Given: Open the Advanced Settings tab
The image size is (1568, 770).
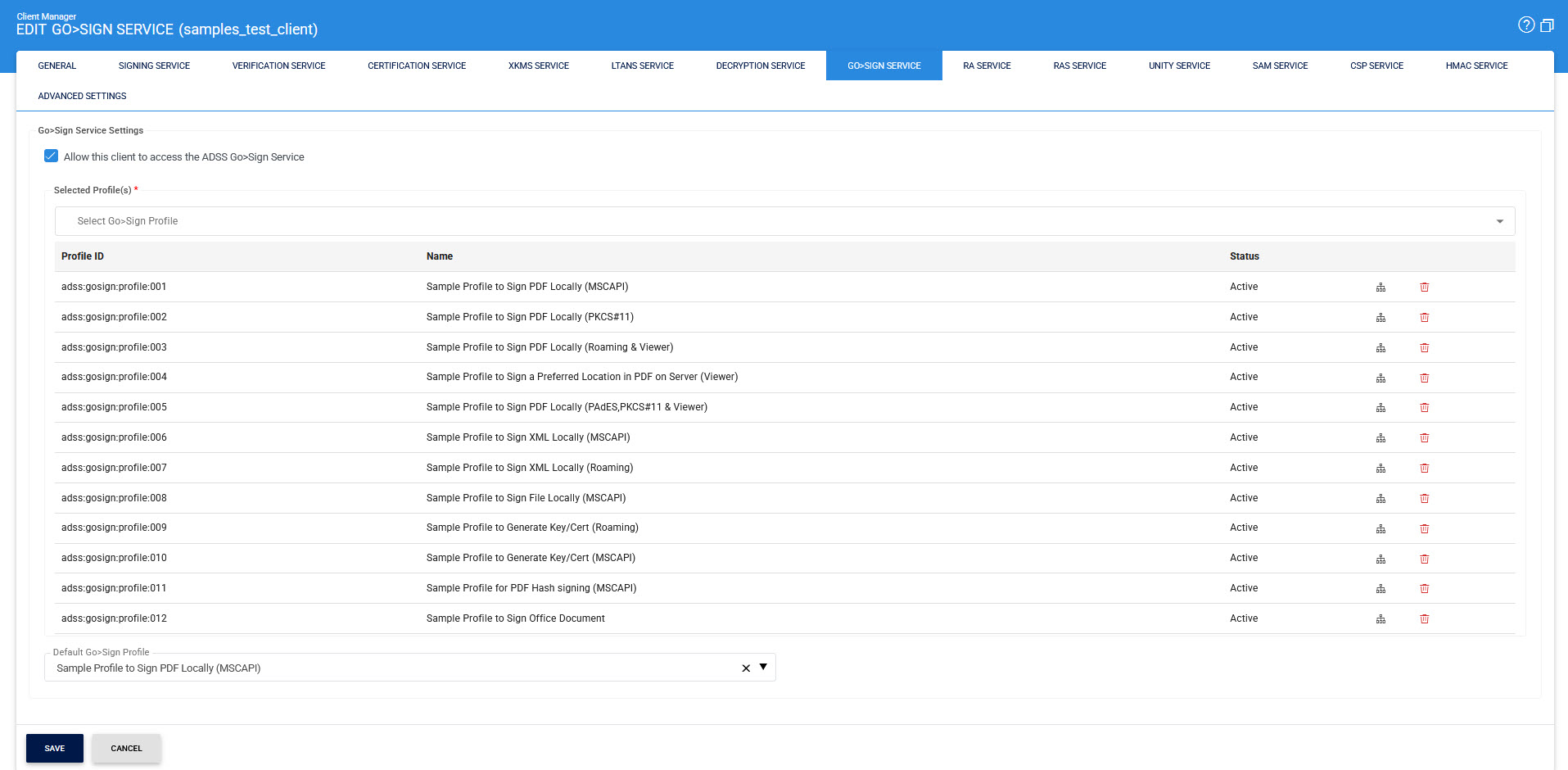Looking at the screenshot, I should 82,96.
